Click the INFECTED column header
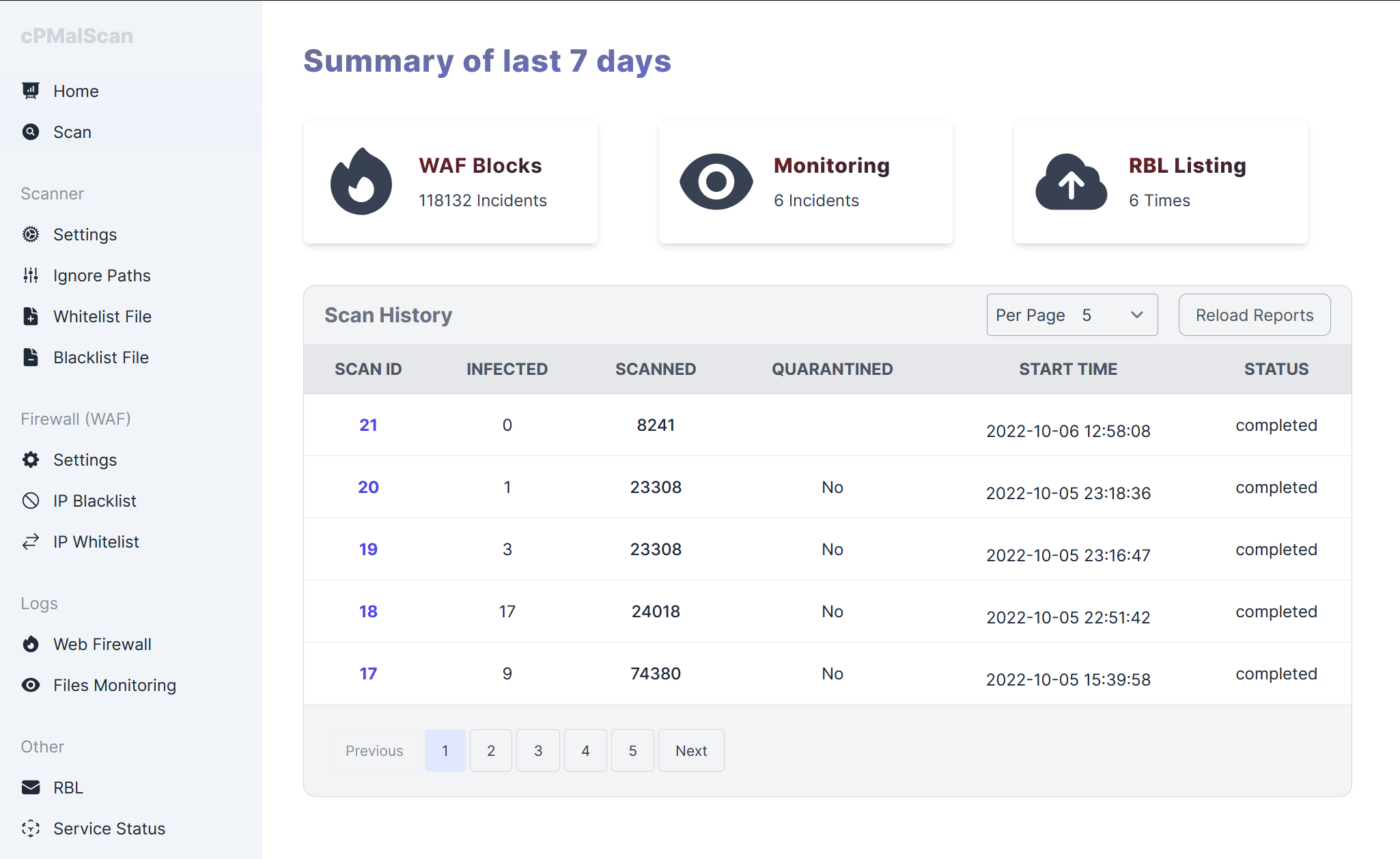Viewport: 1400px width, 859px height. (x=507, y=369)
